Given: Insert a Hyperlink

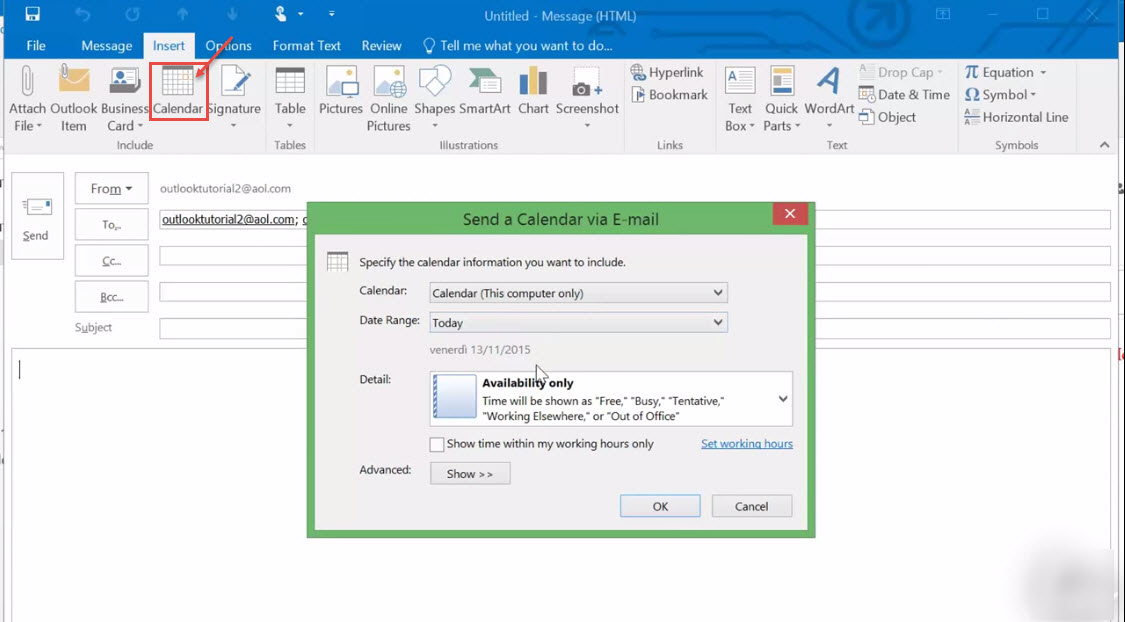Looking at the screenshot, I should click(667, 72).
